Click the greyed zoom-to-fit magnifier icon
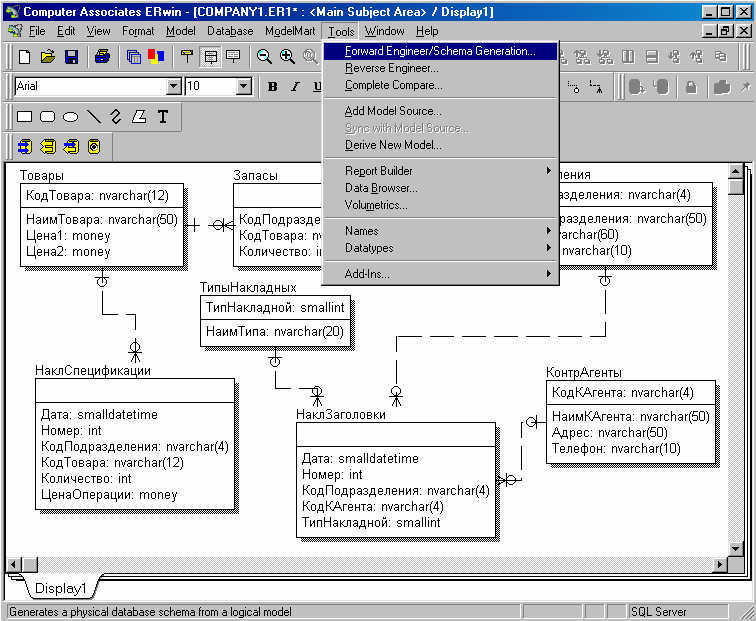Viewport: 756px width, 621px height. (310, 57)
